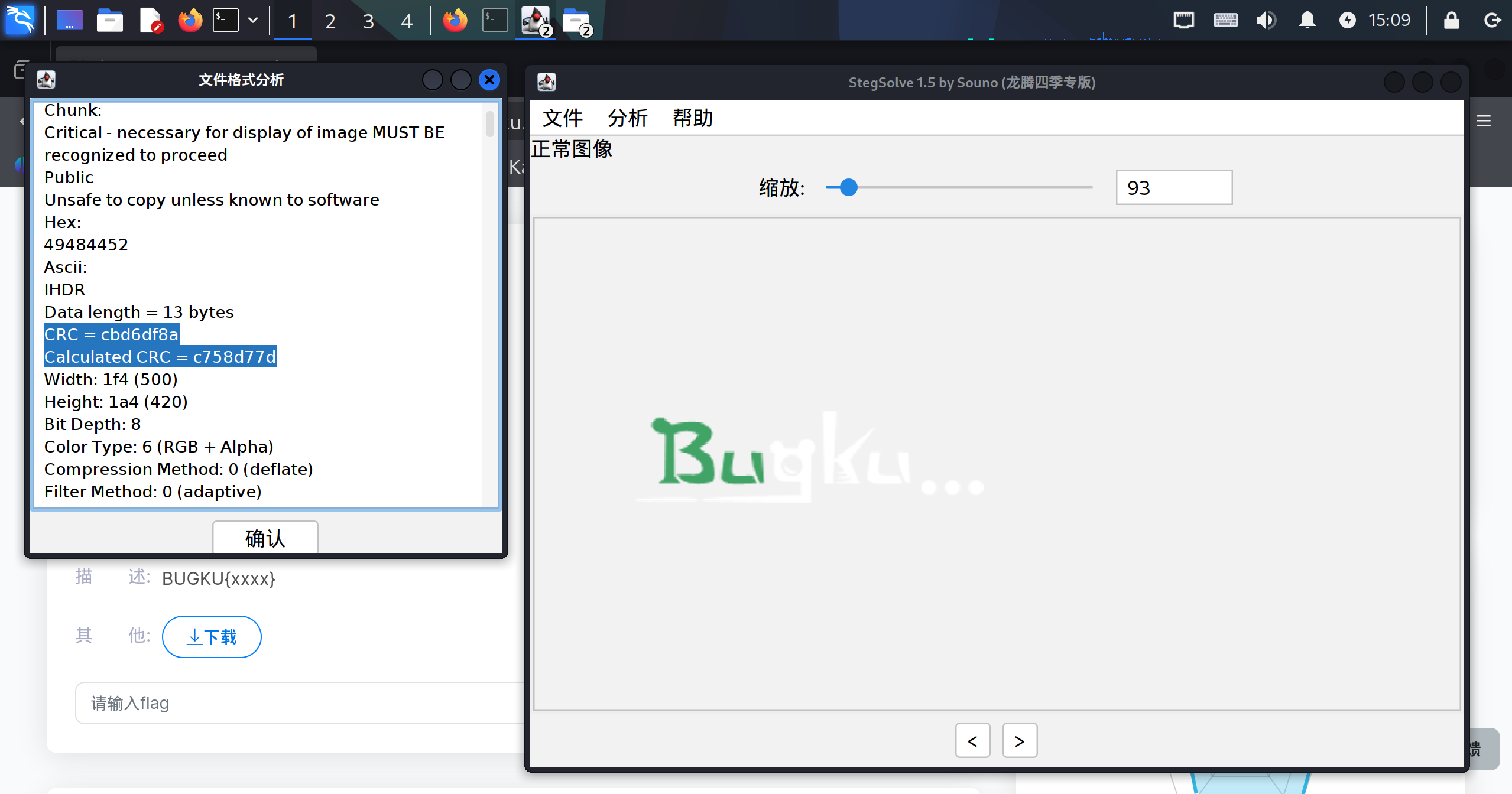Image resolution: width=1512 pixels, height=794 pixels.
Task: Click the 缩放 zoom slider handle
Action: [x=848, y=187]
